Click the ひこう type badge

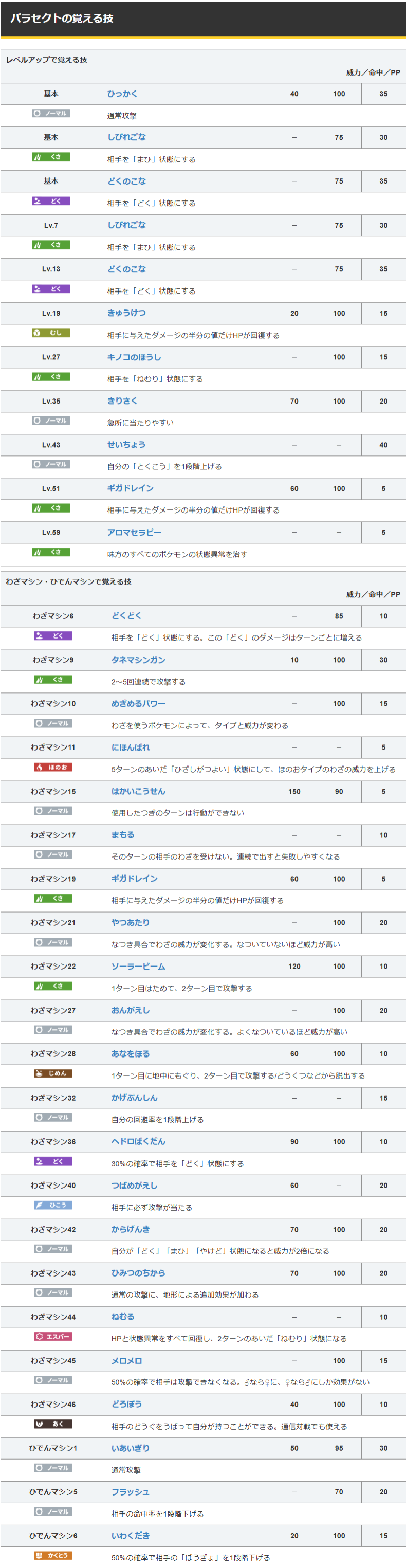[x=53, y=1205]
